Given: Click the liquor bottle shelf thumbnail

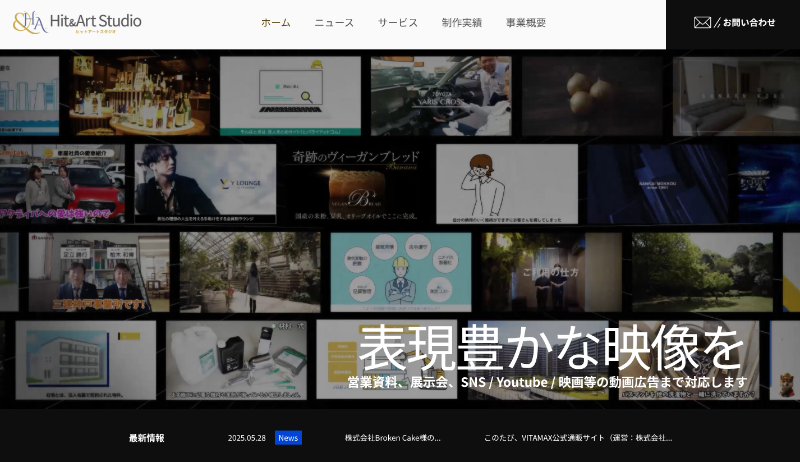Looking at the screenshot, I should click(140, 95).
